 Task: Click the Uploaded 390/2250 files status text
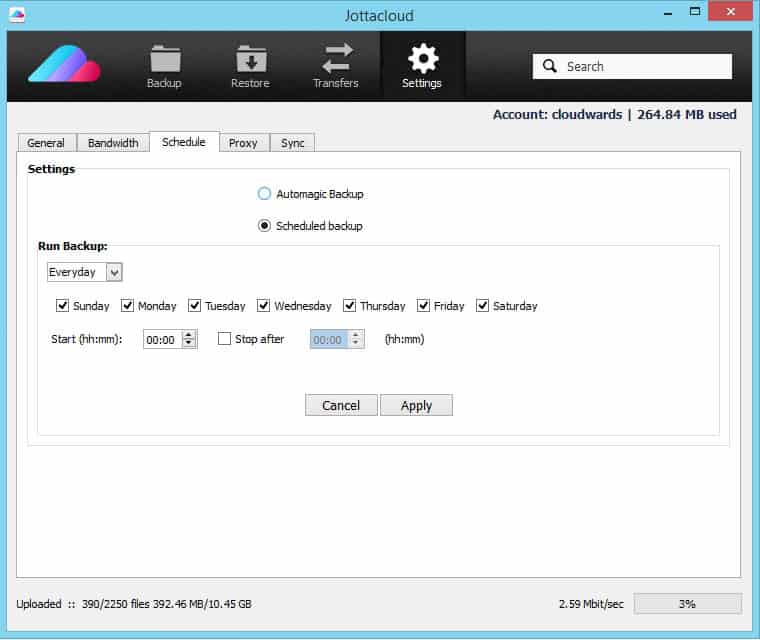tap(134, 604)
